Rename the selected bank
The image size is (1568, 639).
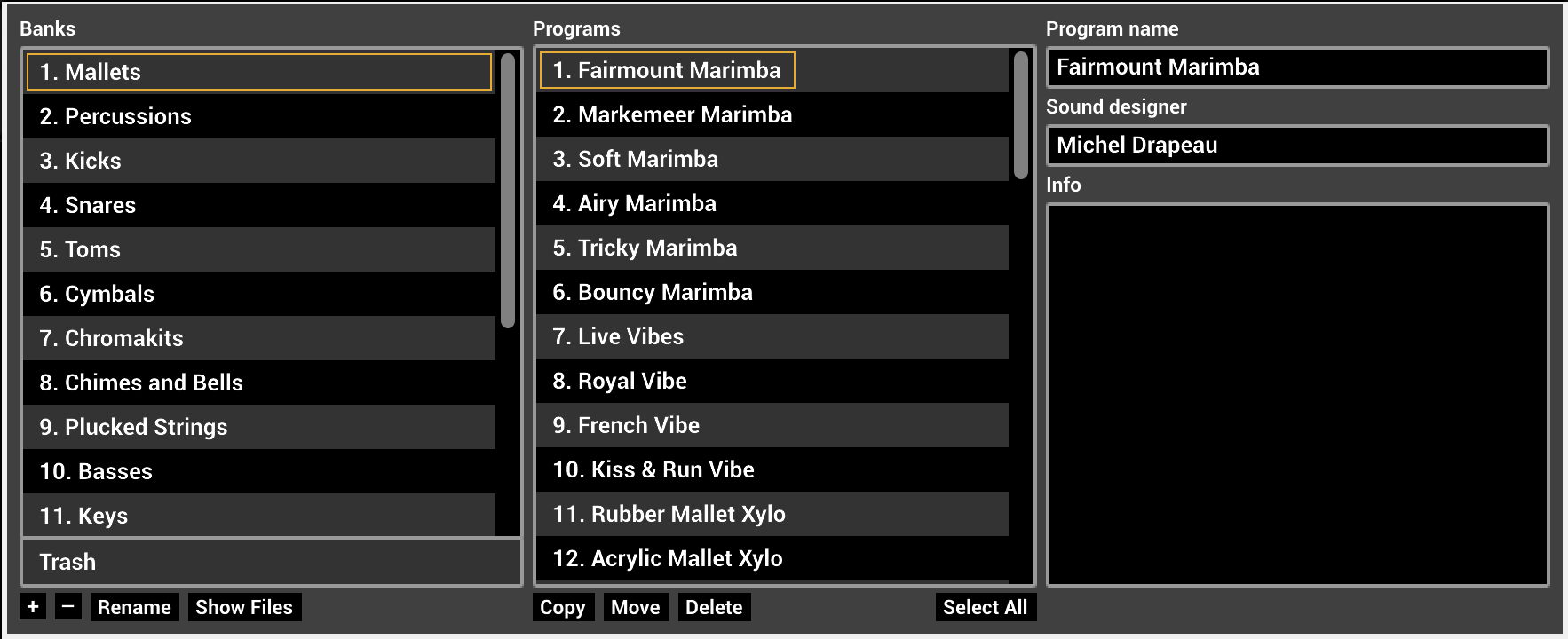134,607
